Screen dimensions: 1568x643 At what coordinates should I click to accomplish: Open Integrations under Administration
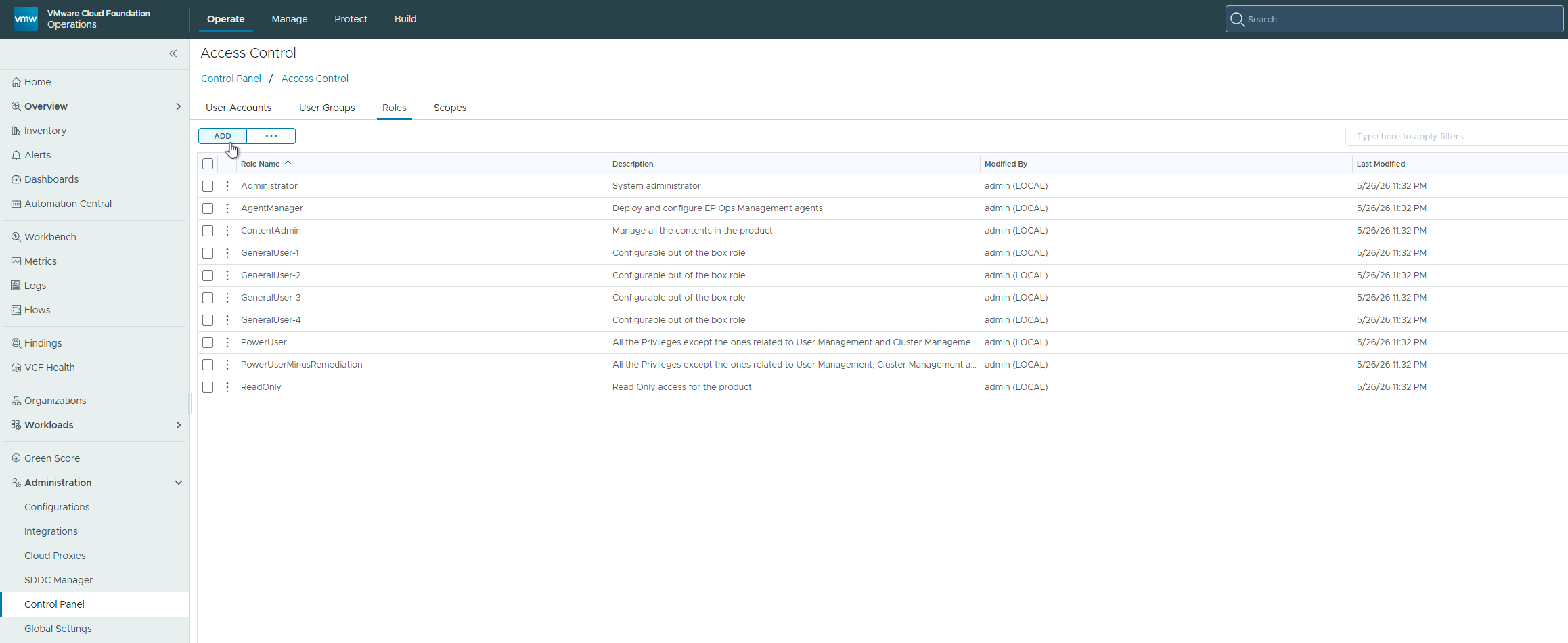[x=51, y=531]
